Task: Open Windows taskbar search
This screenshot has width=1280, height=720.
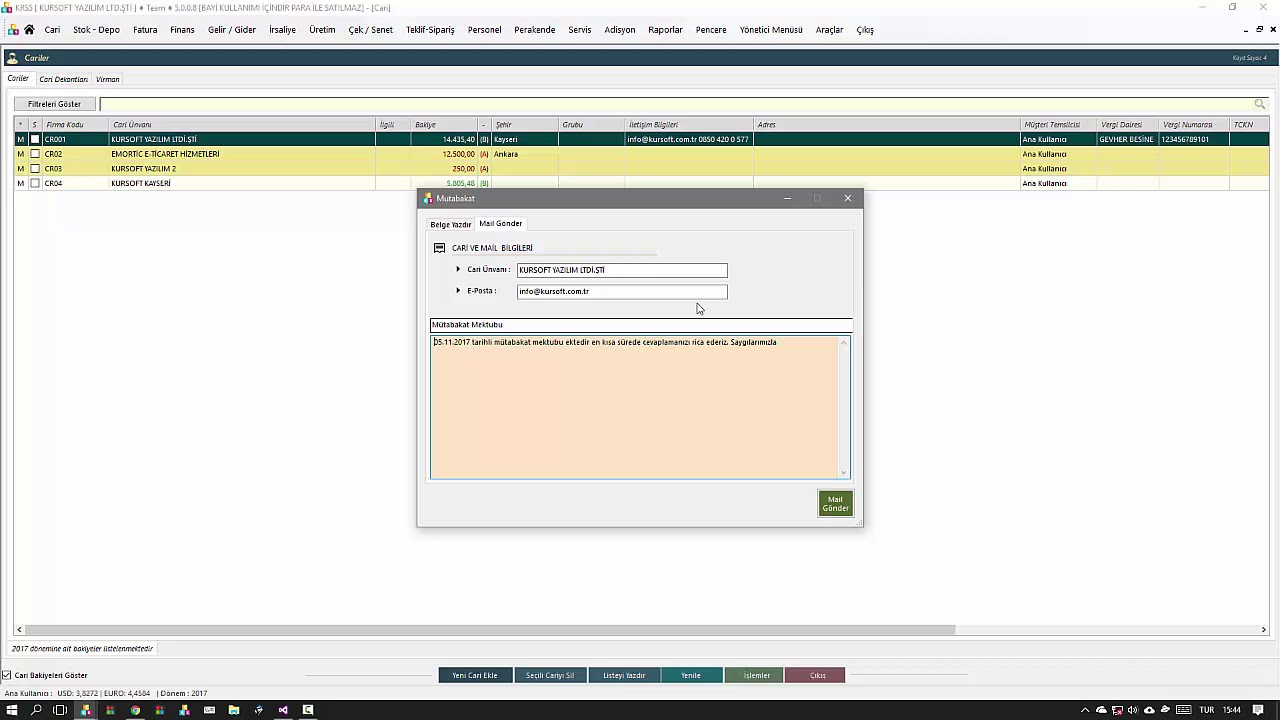Action: pos(36,710)
